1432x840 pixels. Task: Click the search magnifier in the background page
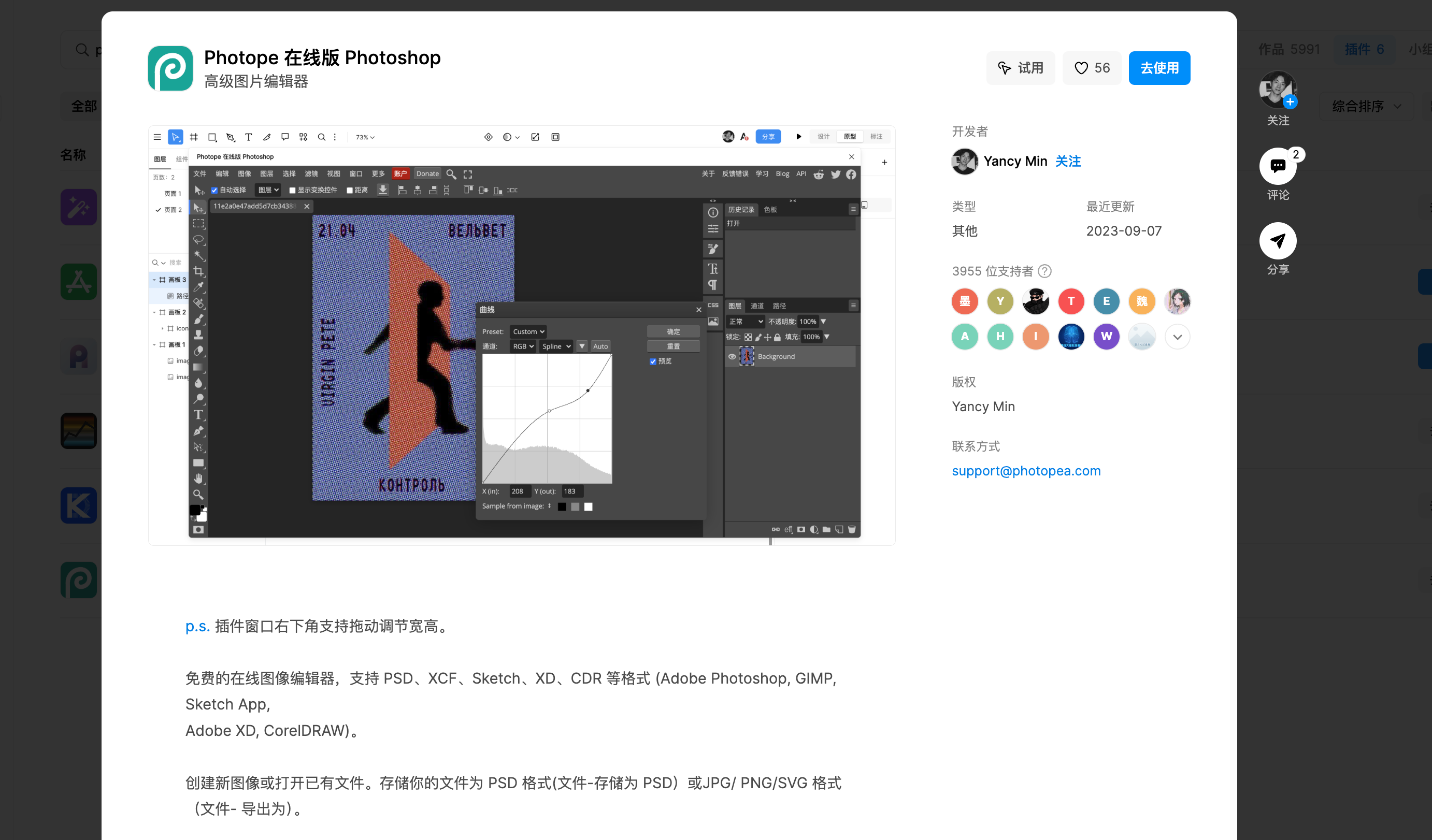(82, 50)
